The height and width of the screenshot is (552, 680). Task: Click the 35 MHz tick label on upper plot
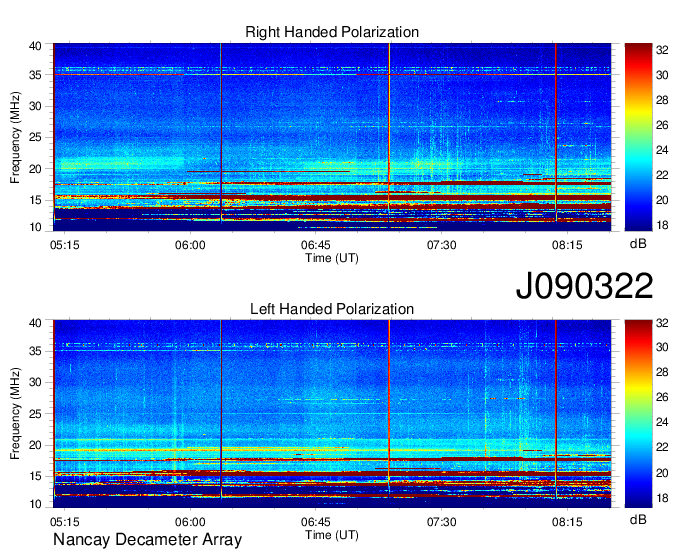pyautogui.click(x=35, y=75)
